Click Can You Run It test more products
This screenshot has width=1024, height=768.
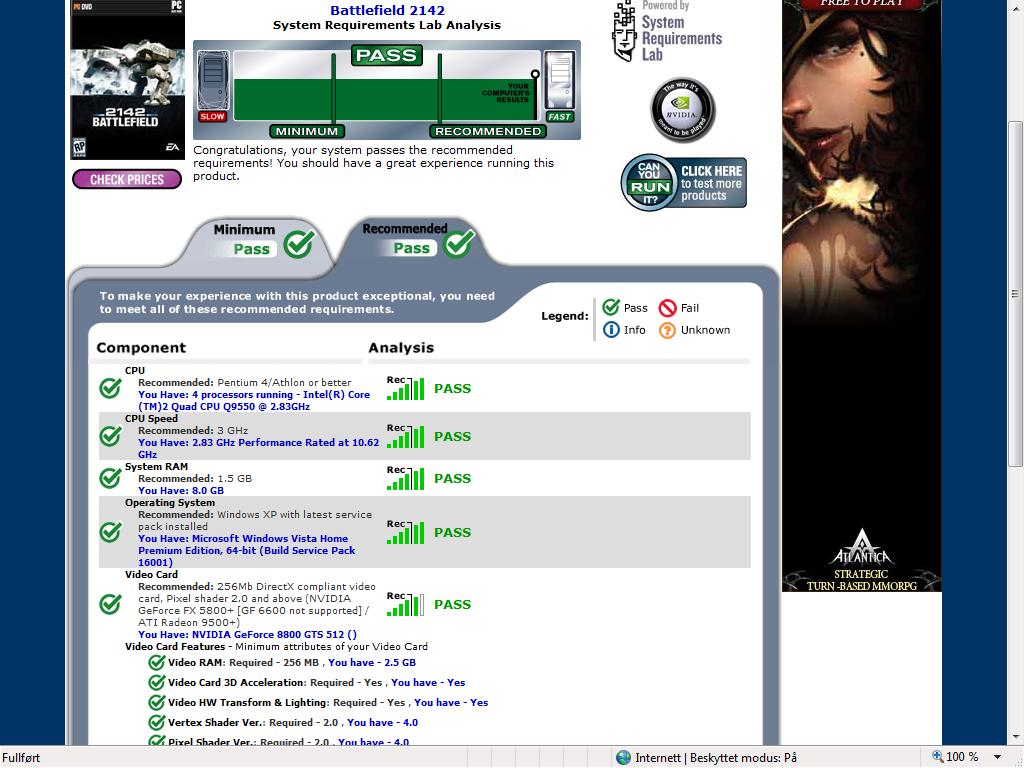tap(683, 183)
